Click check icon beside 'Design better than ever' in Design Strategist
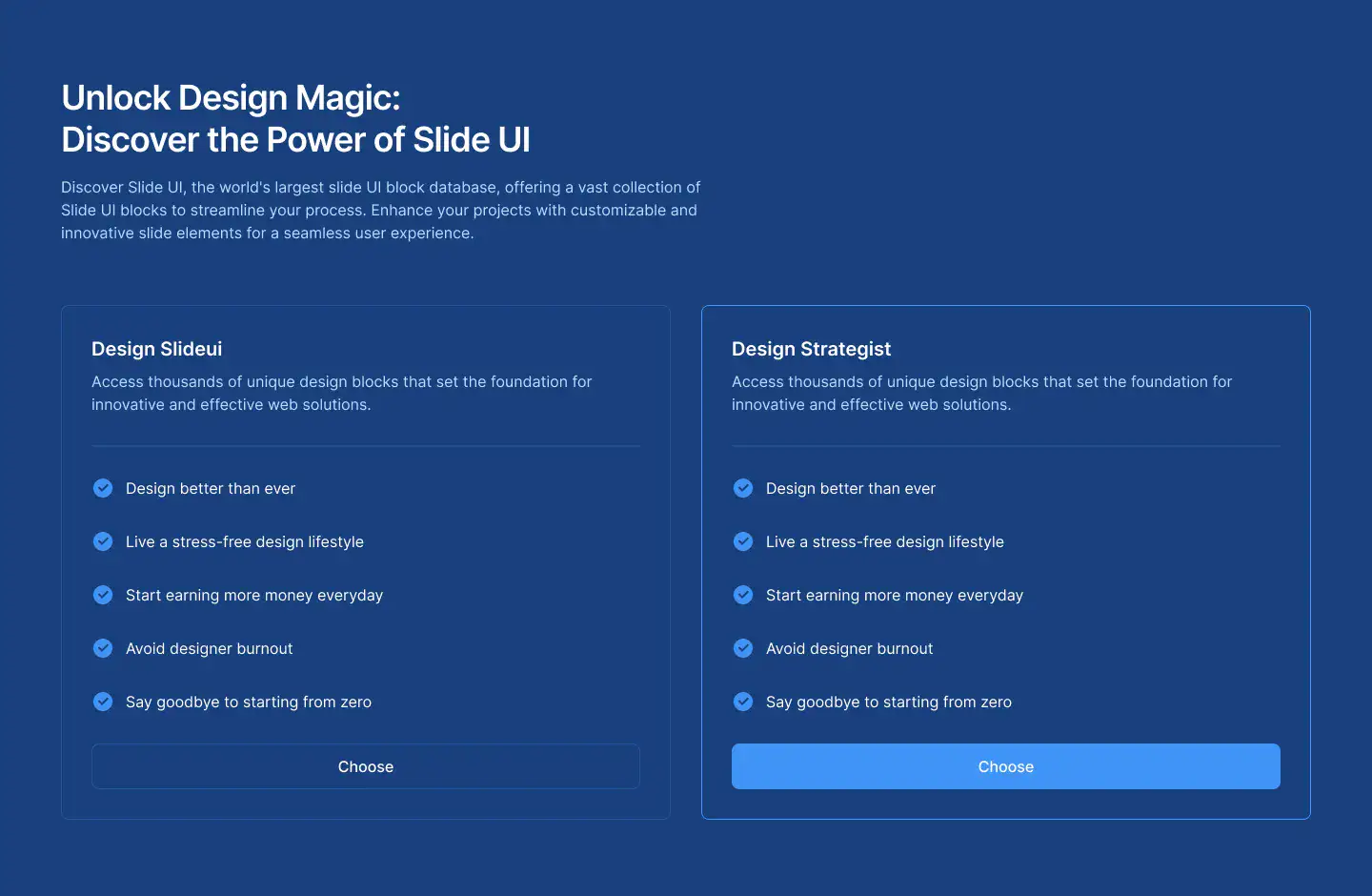 743,488
